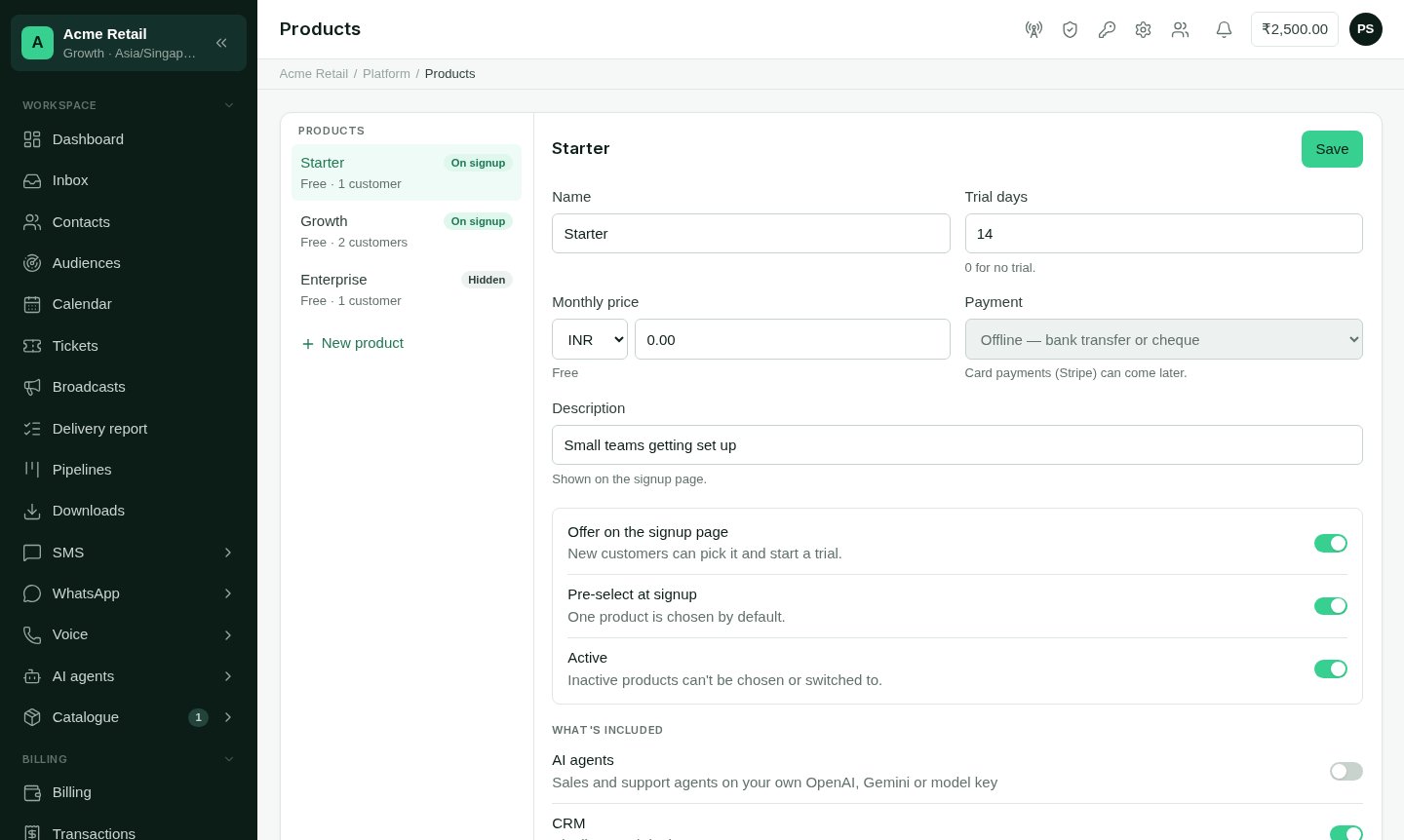Image resolution: width=1404 pixels, height=840 pixels.
Task: Click the Save button
Action: click(1332, 149)
